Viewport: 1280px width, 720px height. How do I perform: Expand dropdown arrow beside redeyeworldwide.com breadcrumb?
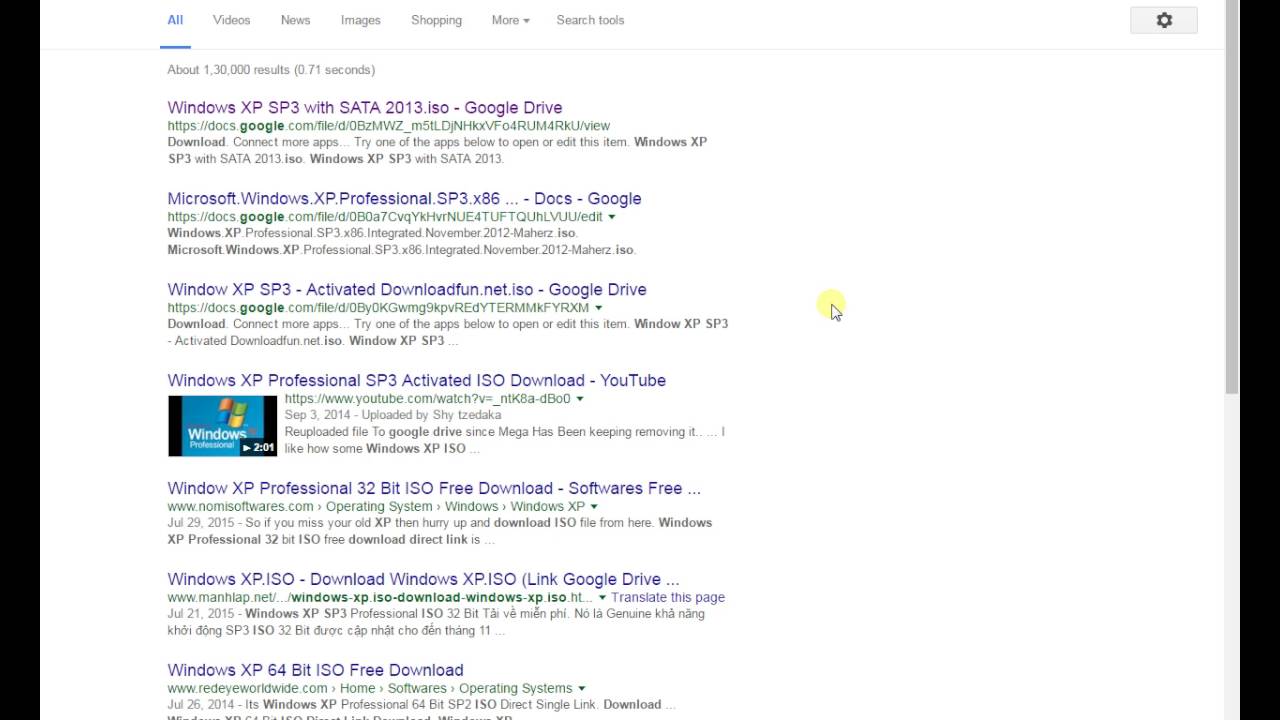click(581, 689)
